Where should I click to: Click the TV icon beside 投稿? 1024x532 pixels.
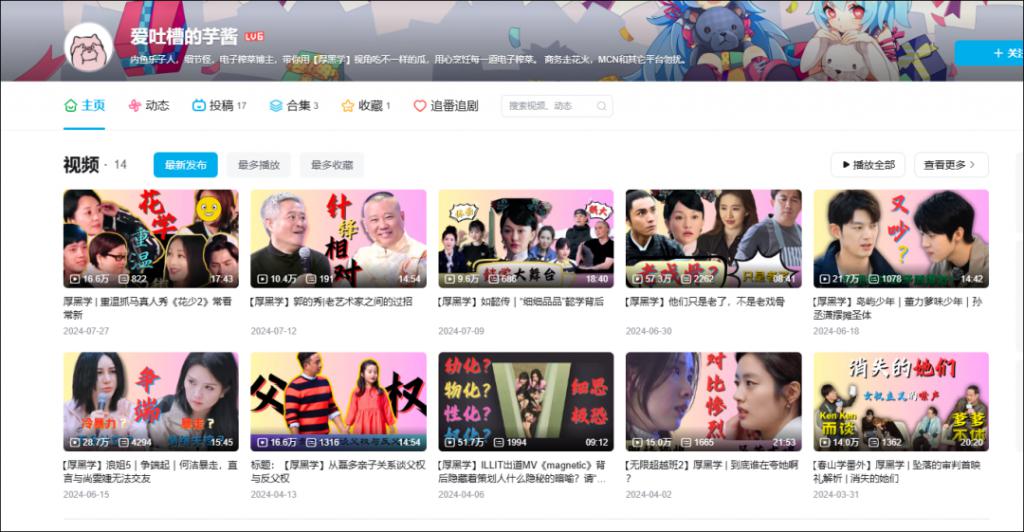coord(199,105)
